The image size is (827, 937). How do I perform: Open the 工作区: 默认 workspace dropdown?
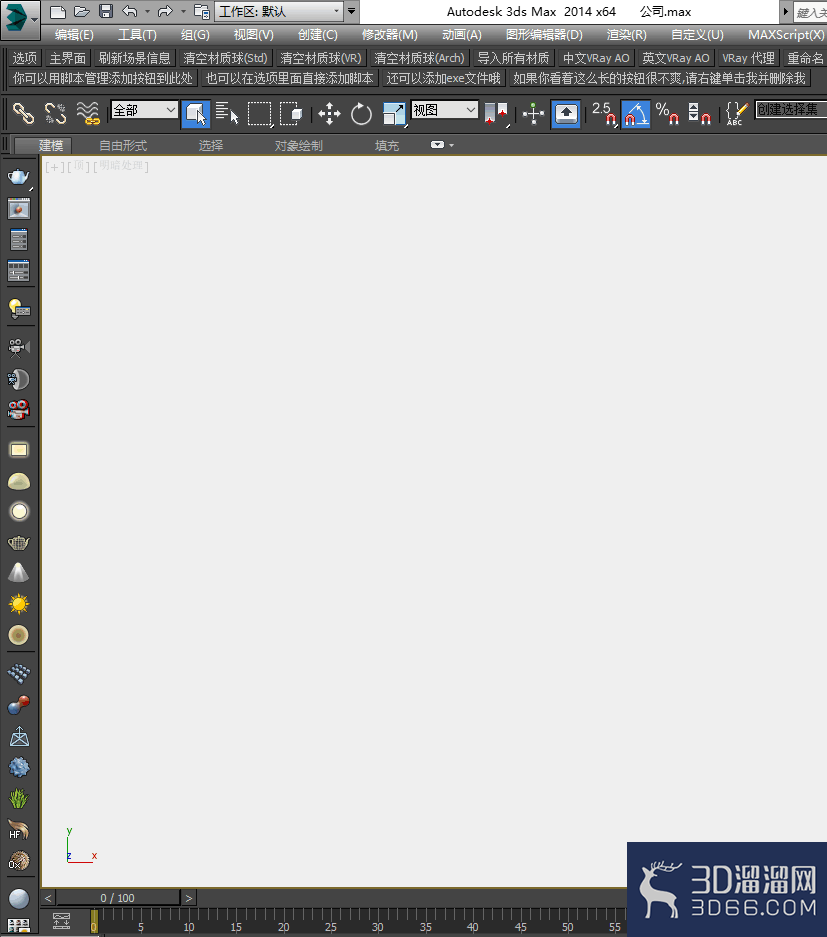click(x=278, y=11)
